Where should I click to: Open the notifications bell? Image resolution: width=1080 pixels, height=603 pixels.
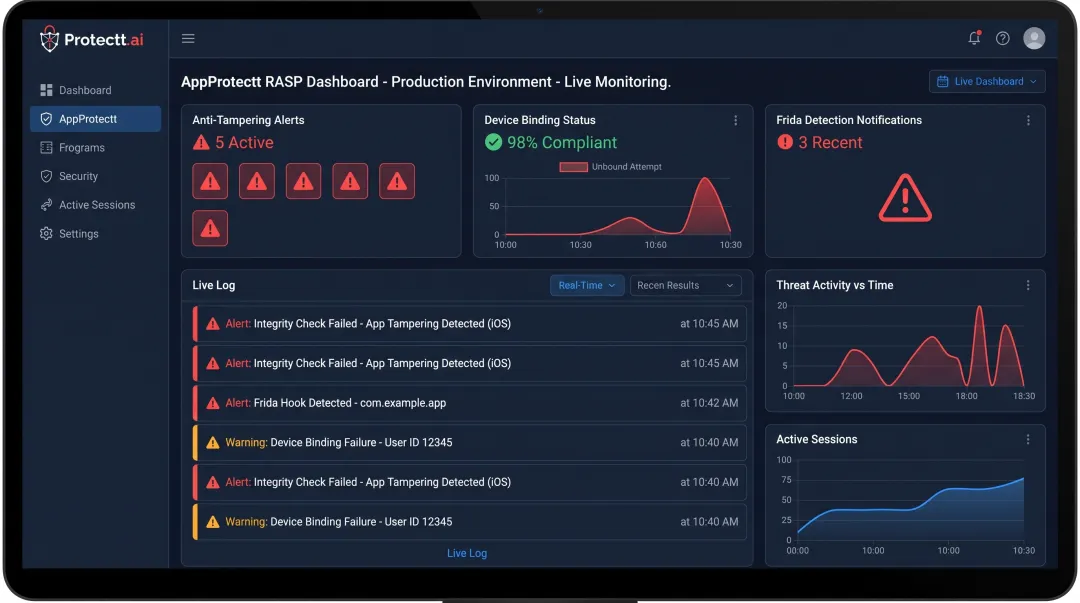pyautogui.click(x=974, y=38)
